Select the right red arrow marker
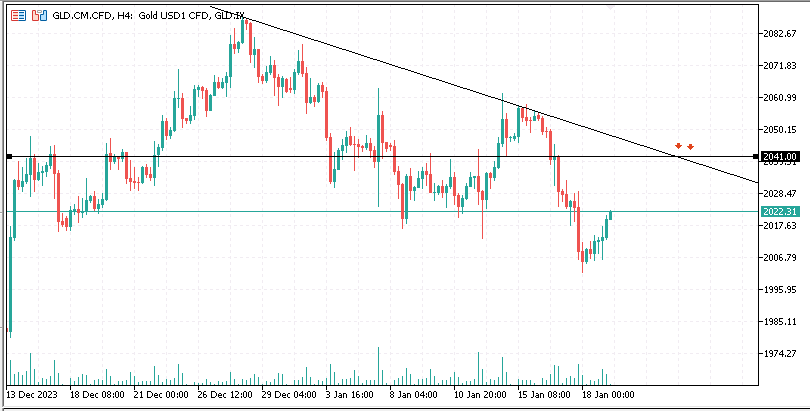Viewport: 810px width, 411px height. point(690,148)
